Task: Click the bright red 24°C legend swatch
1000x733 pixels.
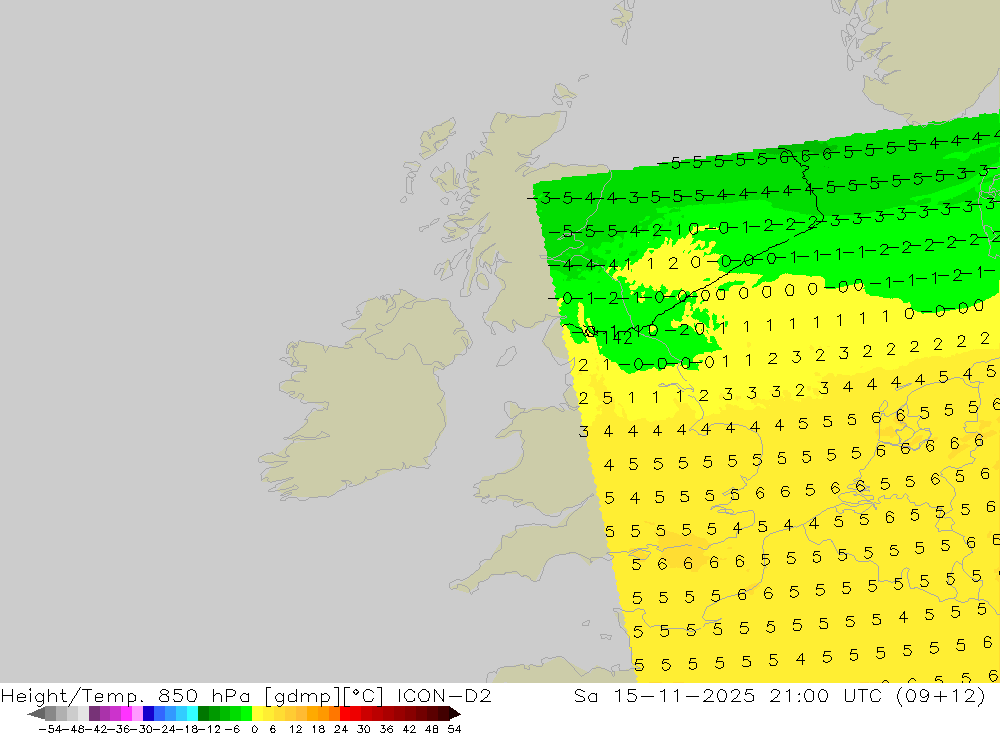Action: [345, 714]
